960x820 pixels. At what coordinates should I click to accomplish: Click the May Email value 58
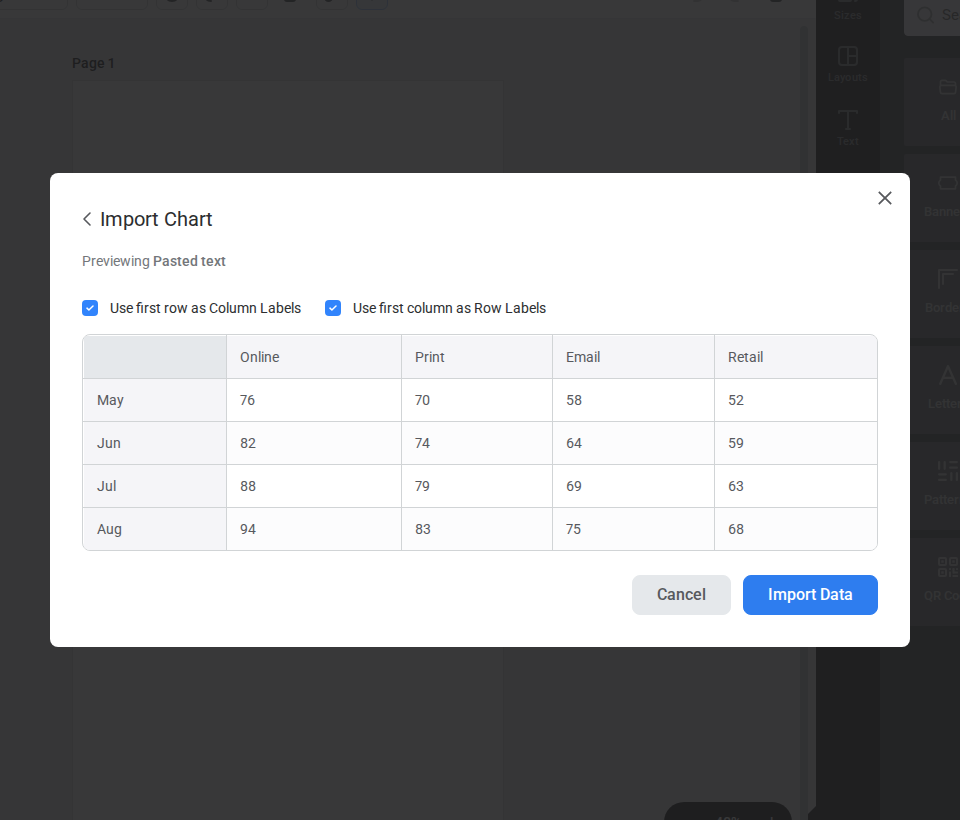634,400
